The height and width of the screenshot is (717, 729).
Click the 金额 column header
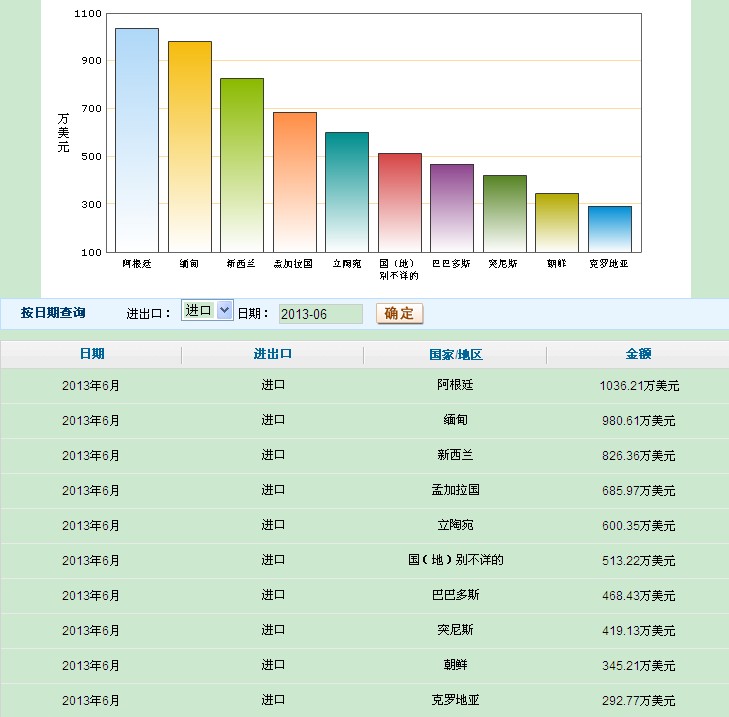point(638,354)
